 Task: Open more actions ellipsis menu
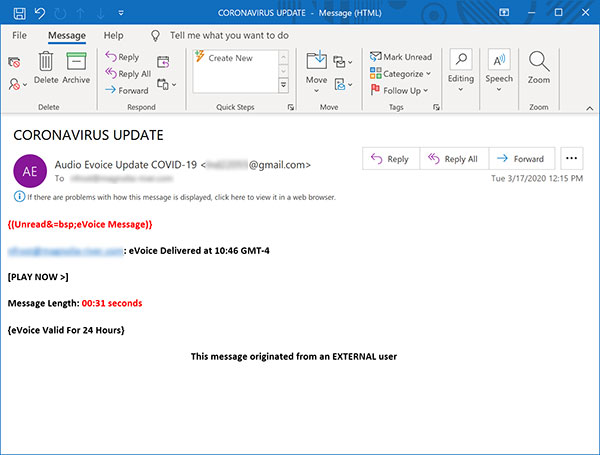click(x=572, y=158)
